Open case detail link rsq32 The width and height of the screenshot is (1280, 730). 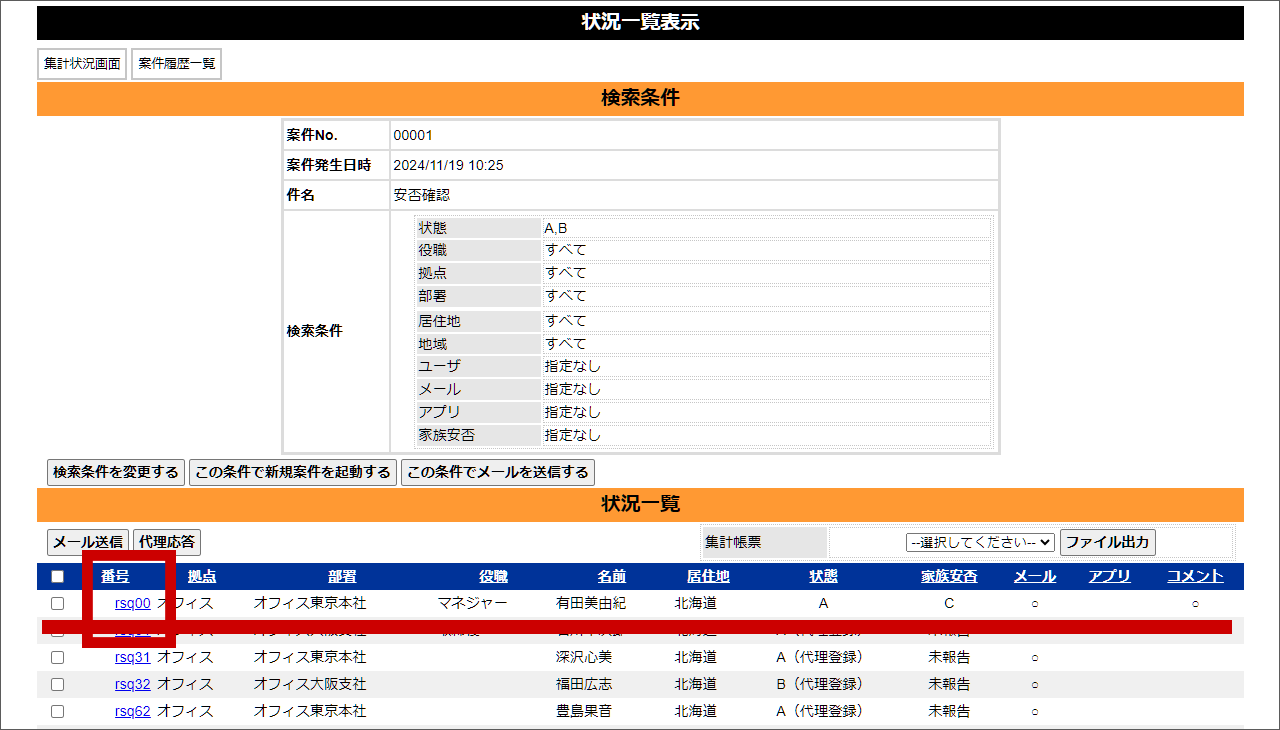point(131,684)
